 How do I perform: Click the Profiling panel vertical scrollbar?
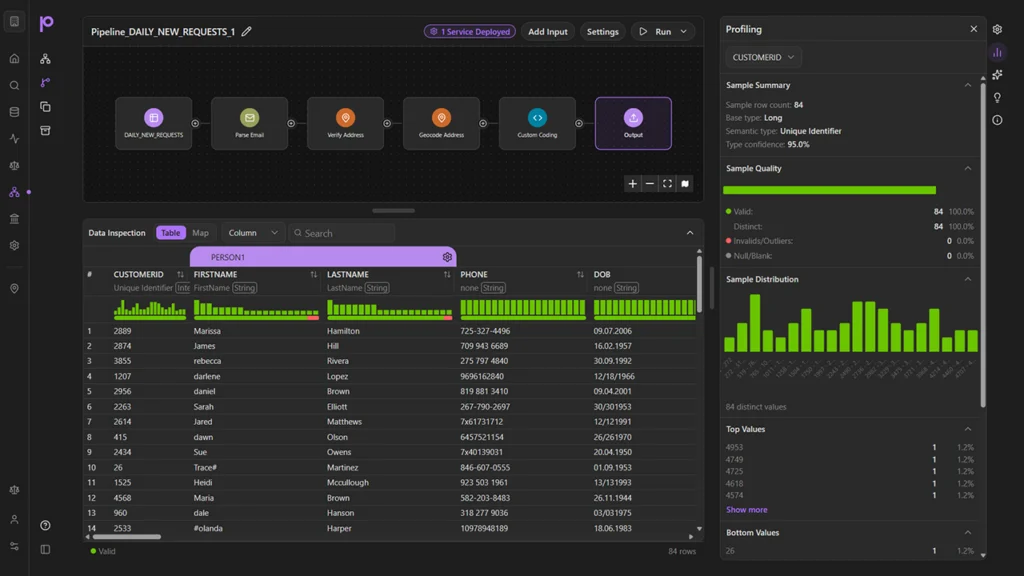coord(983,245)
